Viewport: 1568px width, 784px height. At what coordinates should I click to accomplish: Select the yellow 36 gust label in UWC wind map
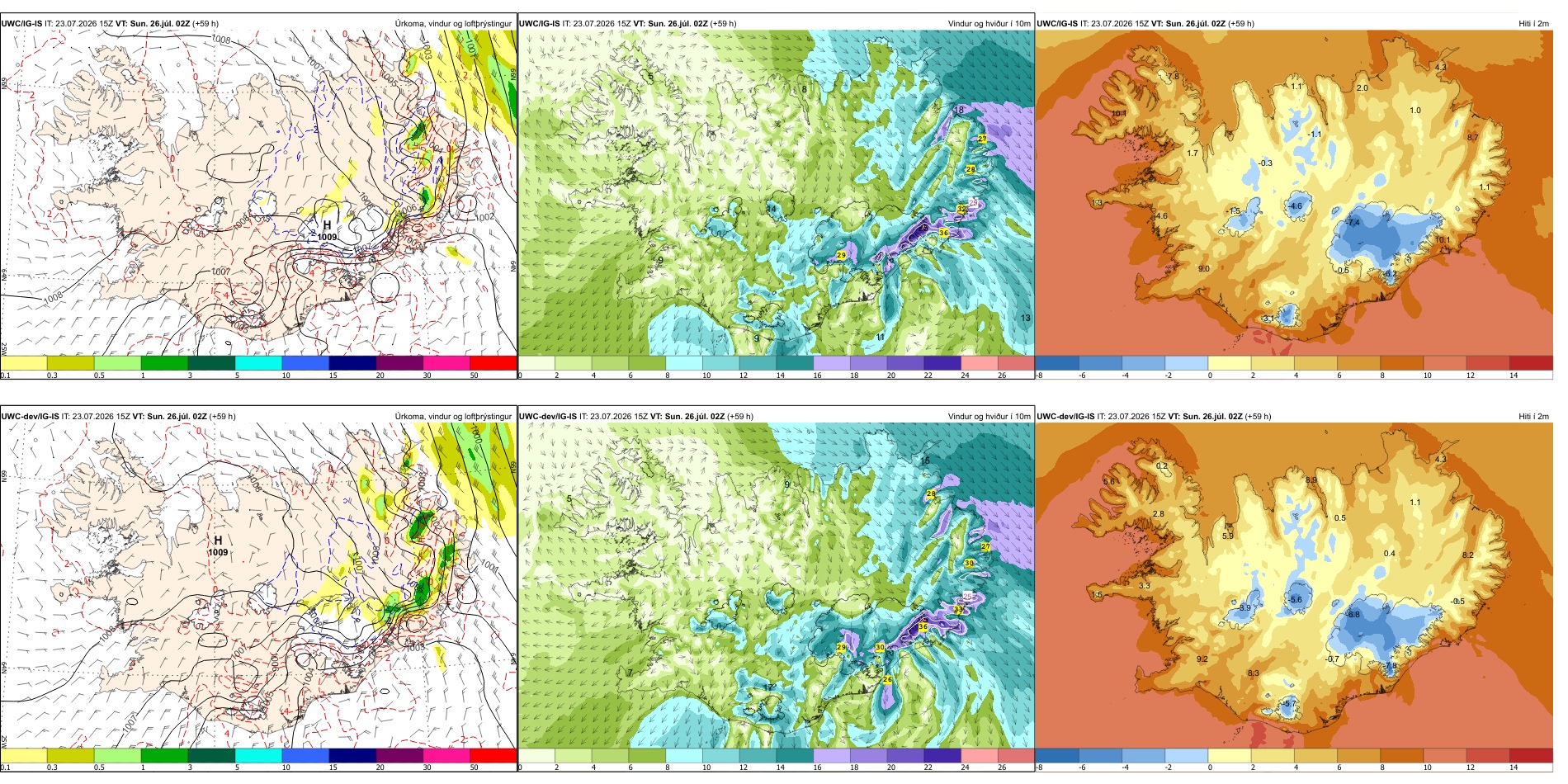[x=943, y=234]
